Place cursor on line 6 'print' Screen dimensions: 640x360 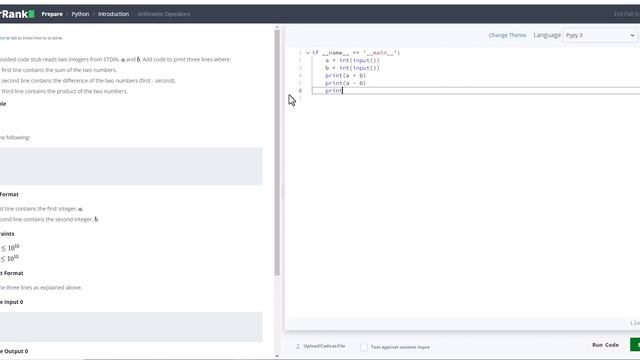click(x=333, y=91)
